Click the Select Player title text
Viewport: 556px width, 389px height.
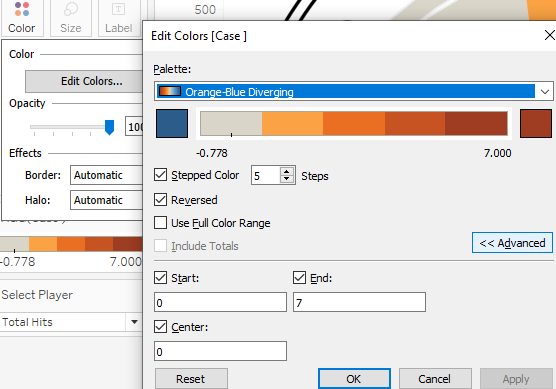click(x=37, y=295)
